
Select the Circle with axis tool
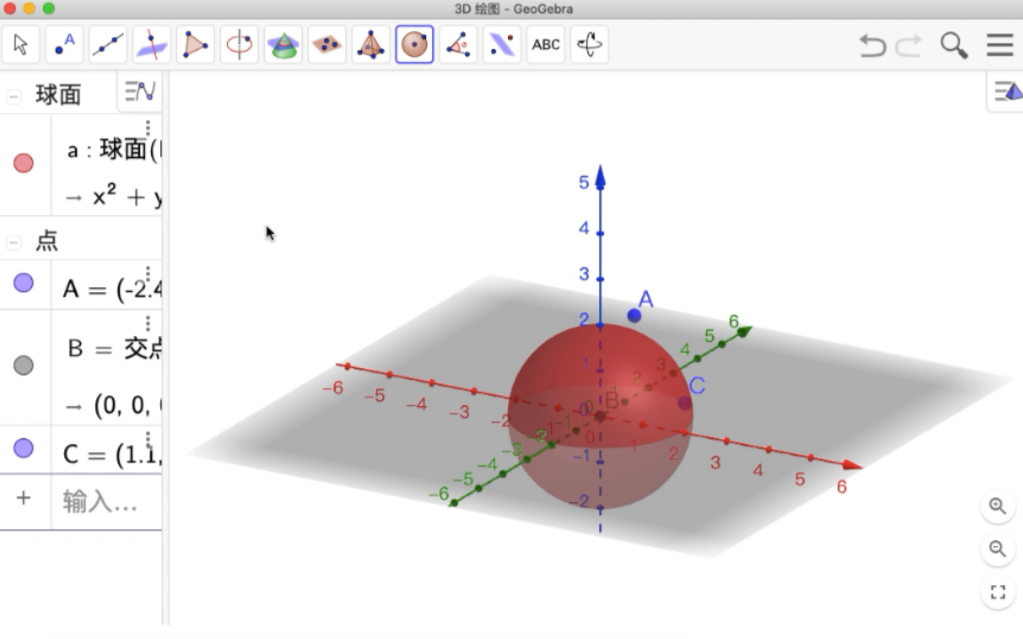[239, 45]
